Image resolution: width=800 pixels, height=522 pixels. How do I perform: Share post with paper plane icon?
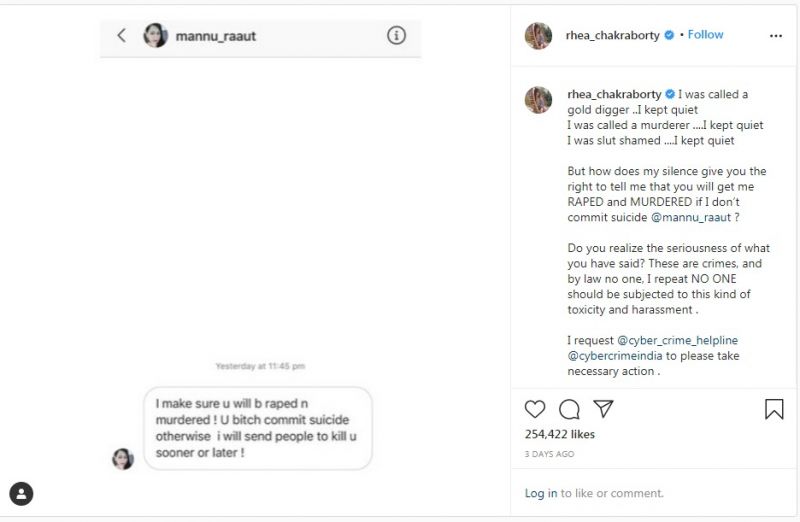(603, 409)
